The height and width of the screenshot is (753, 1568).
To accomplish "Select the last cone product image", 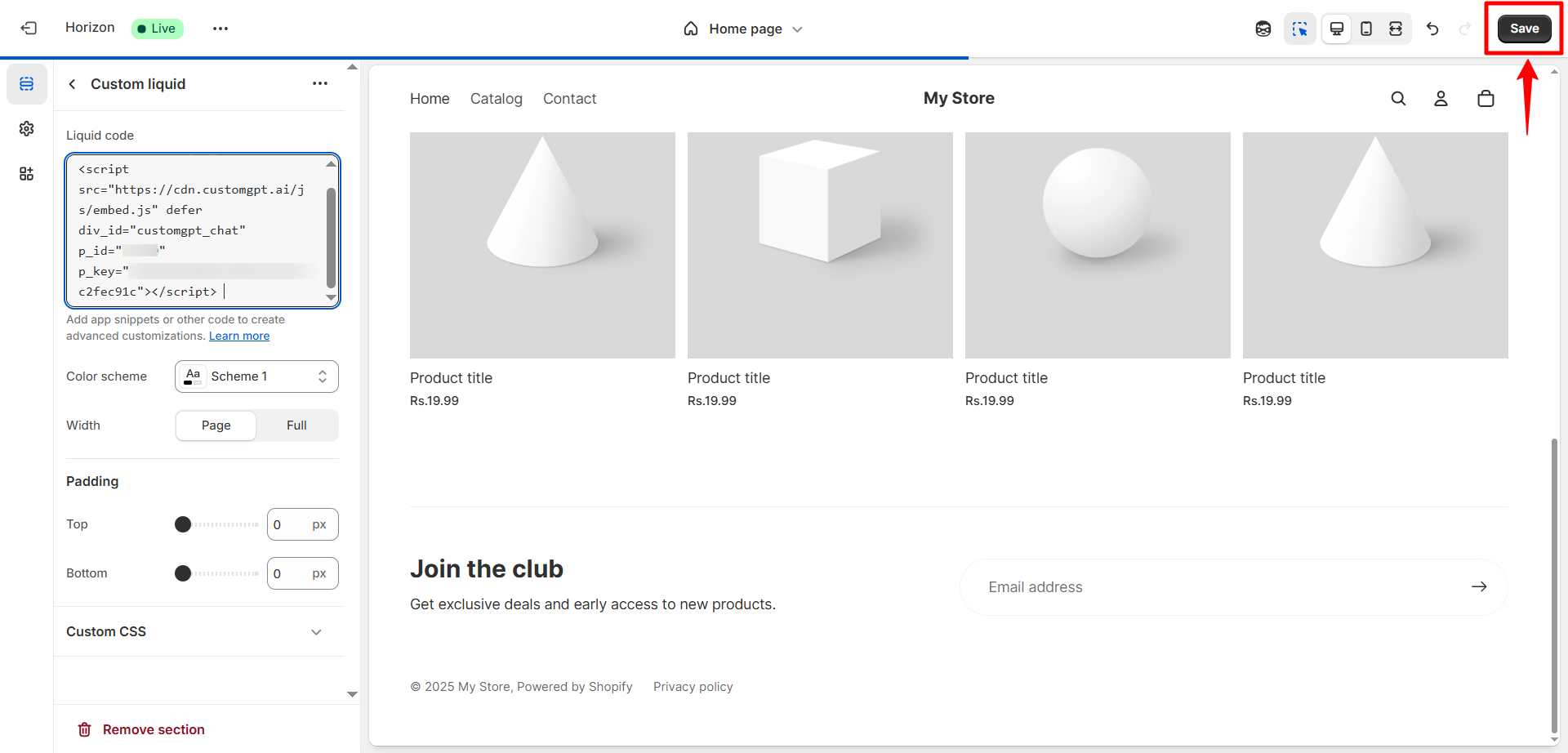I will pyautogui.click(x=1375, y=245).
